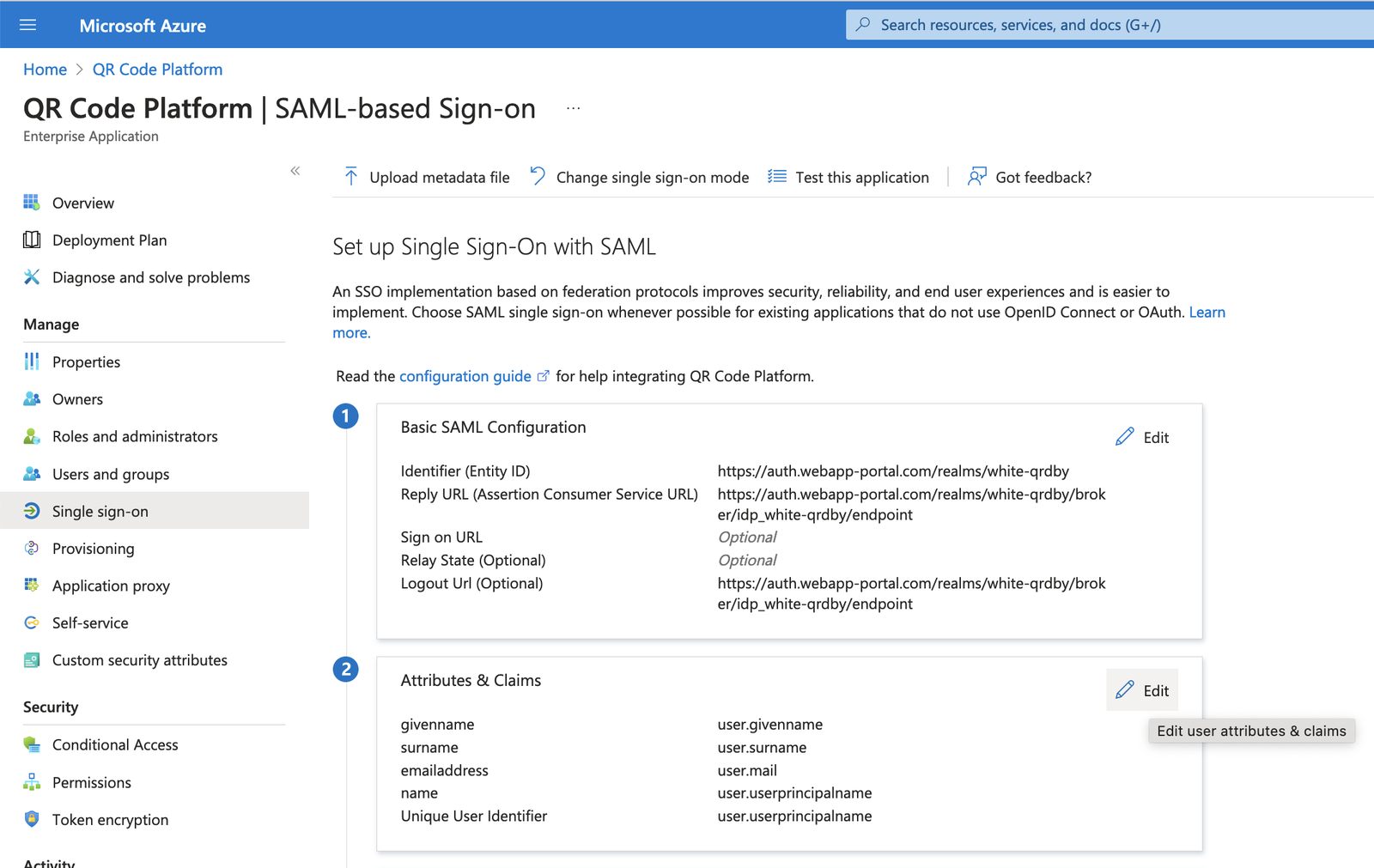
Task: Open QR Code Platform breadcrumb link
Action: click(157, 70)
